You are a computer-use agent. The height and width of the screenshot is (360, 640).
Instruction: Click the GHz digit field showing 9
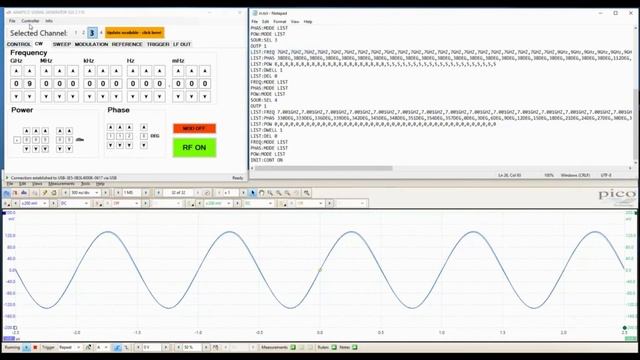click(29, 84)
